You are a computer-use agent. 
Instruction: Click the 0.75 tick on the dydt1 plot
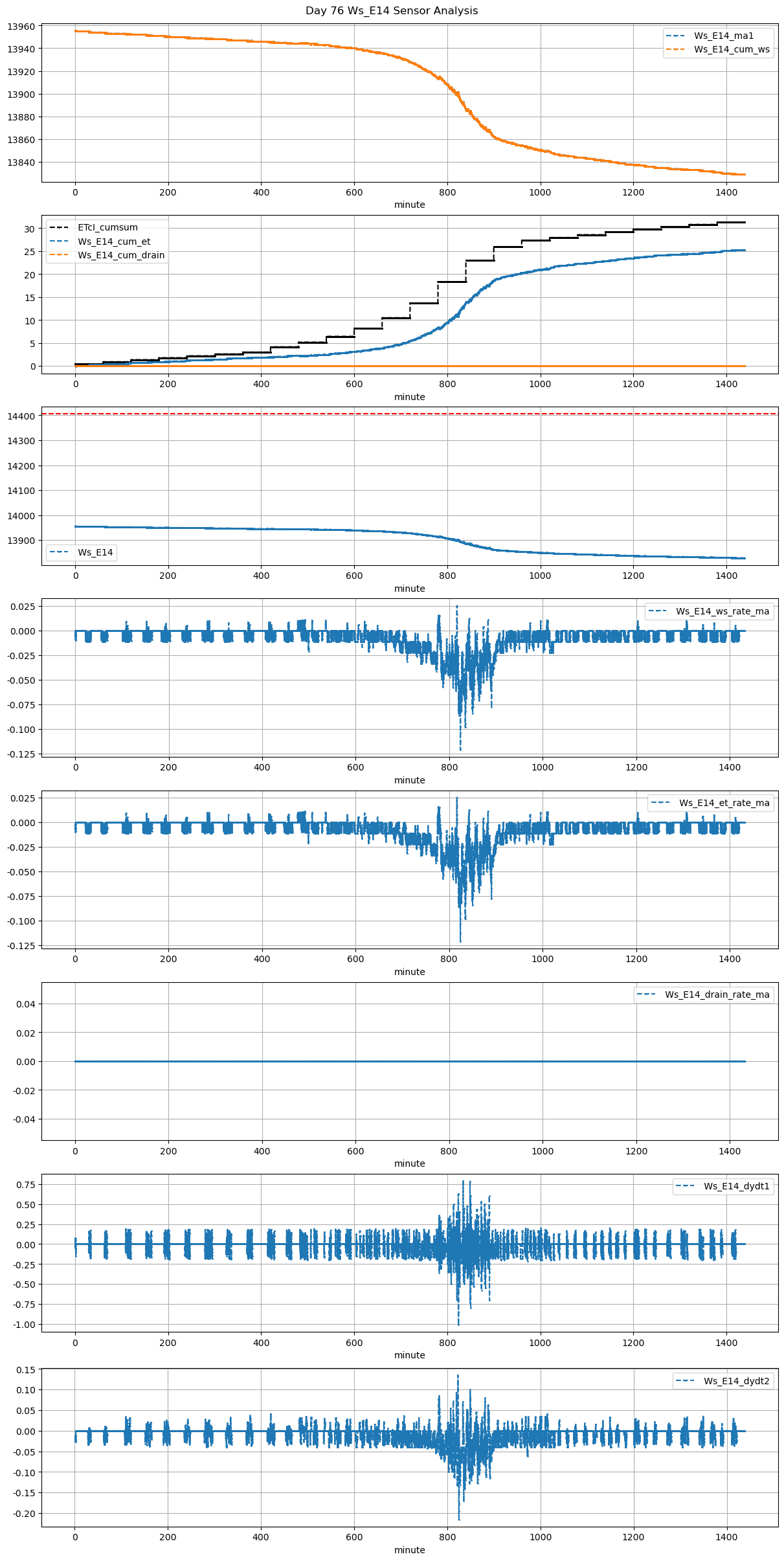[x=26, y=1185]
